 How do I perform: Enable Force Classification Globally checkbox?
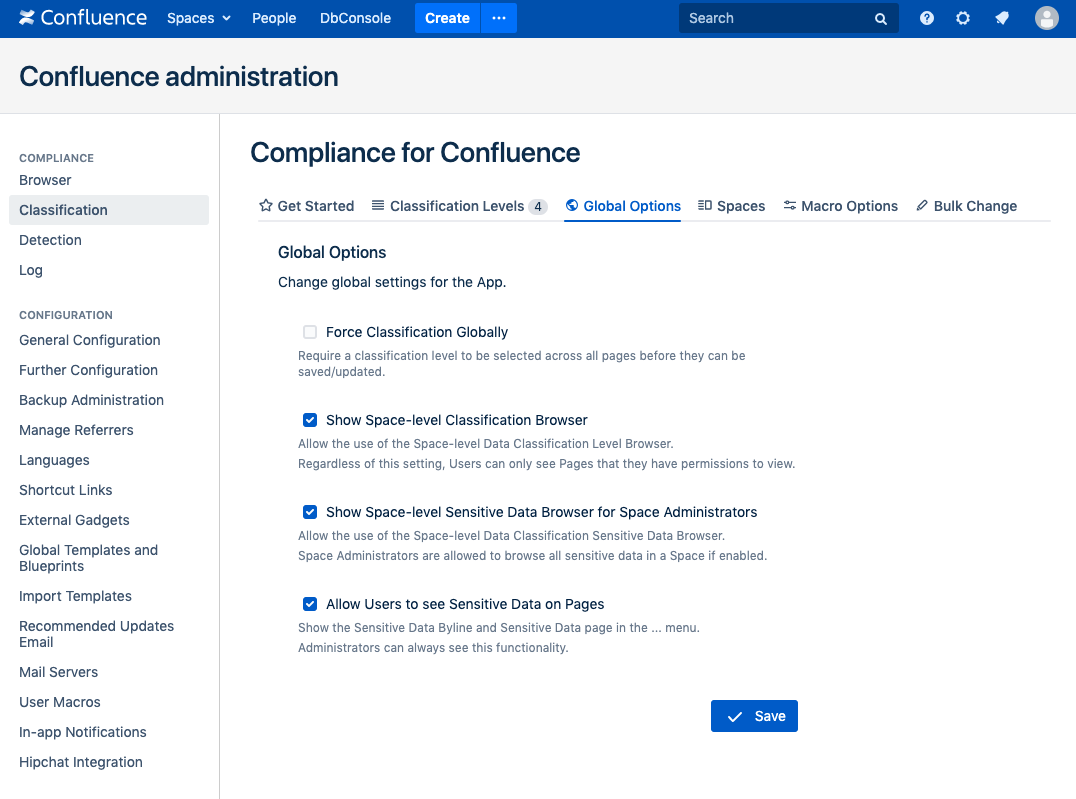[x=310, y=332]
